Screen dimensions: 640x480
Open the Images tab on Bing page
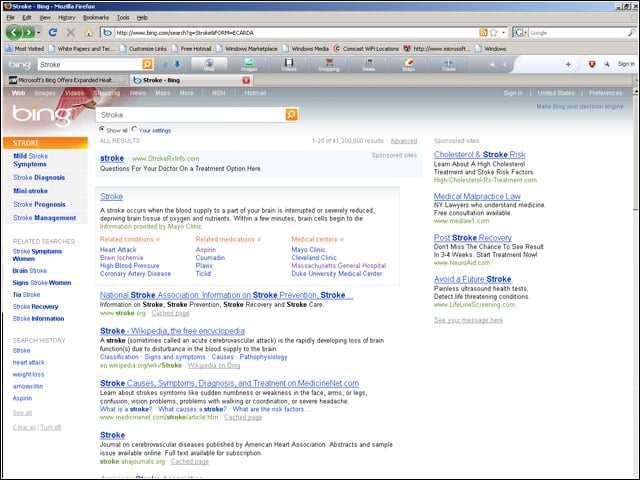click(x=45, y=93)
